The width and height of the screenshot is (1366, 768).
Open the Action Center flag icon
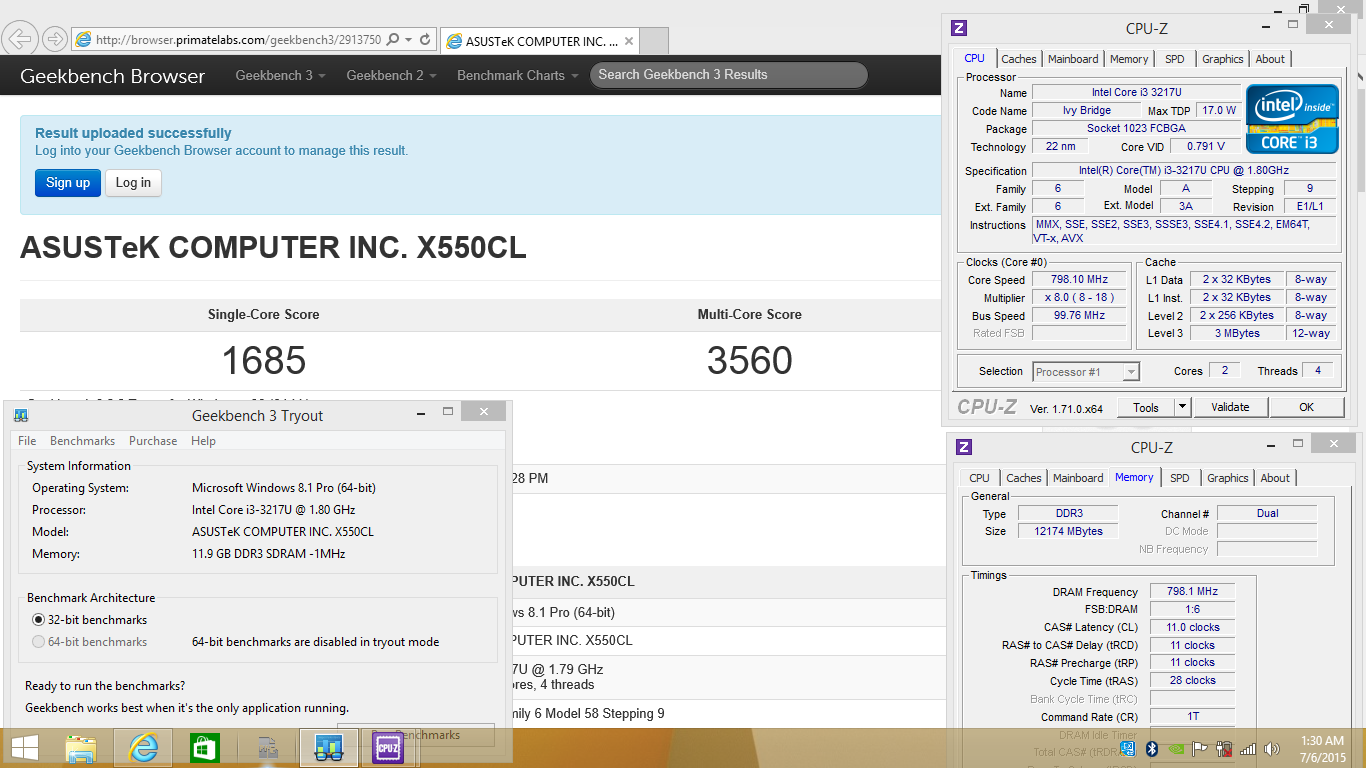pos(1200,748)
